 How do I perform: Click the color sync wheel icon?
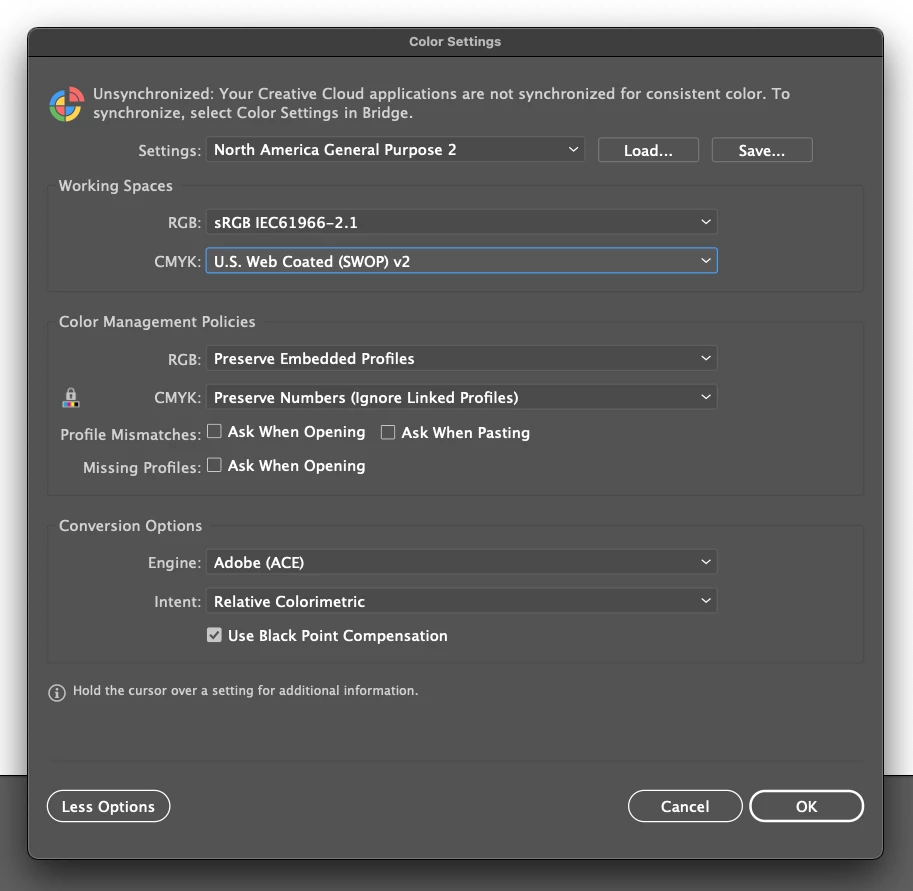[x=66, y=104]
